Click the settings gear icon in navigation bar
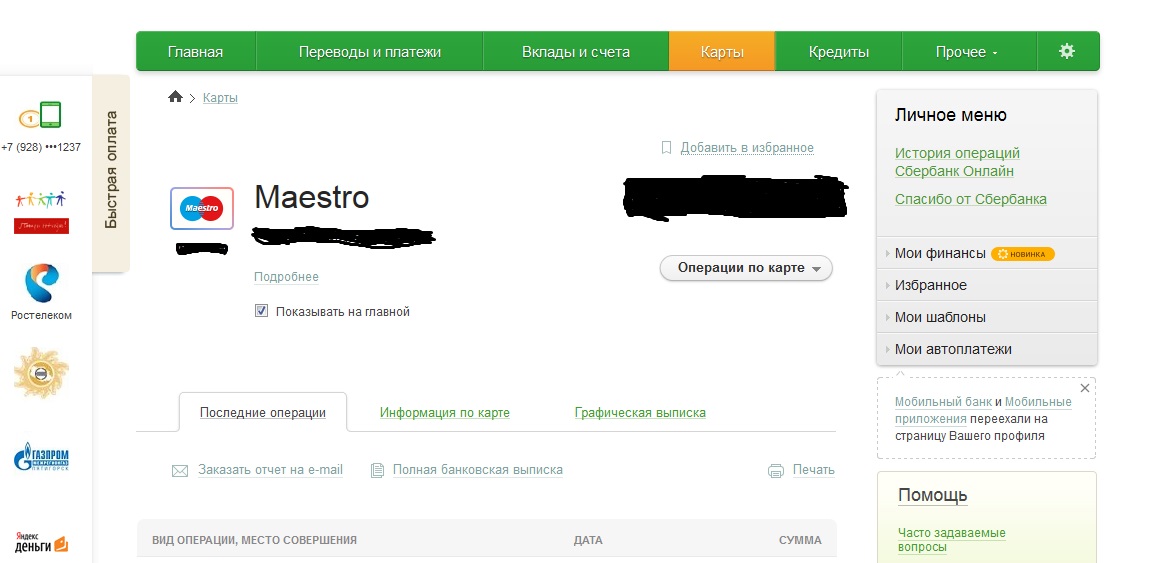This screenshot has width=1171, height=563. coord(1067,51)
